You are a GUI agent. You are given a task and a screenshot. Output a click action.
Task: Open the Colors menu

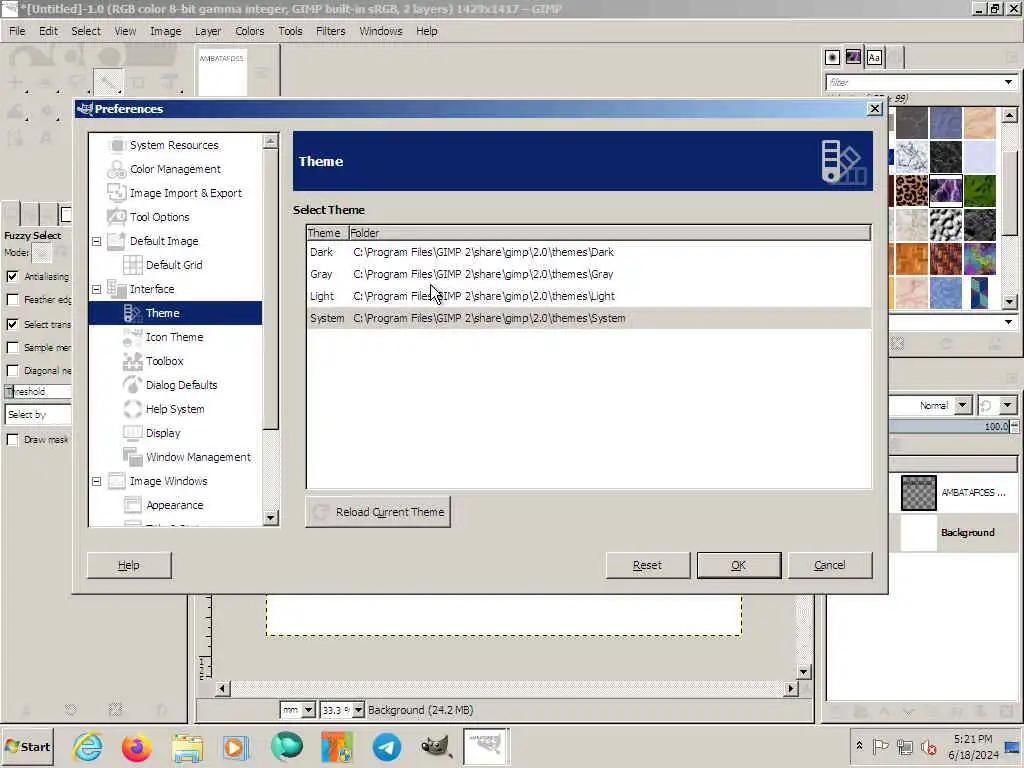249,31
